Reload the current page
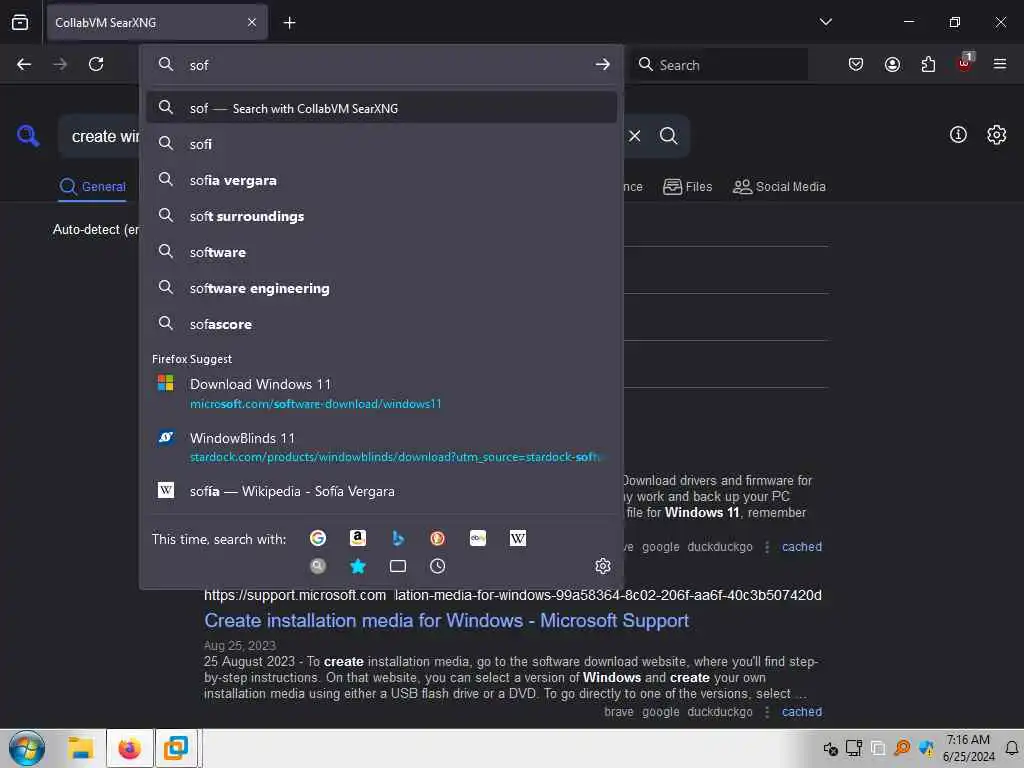 click(x=96, y=64)
